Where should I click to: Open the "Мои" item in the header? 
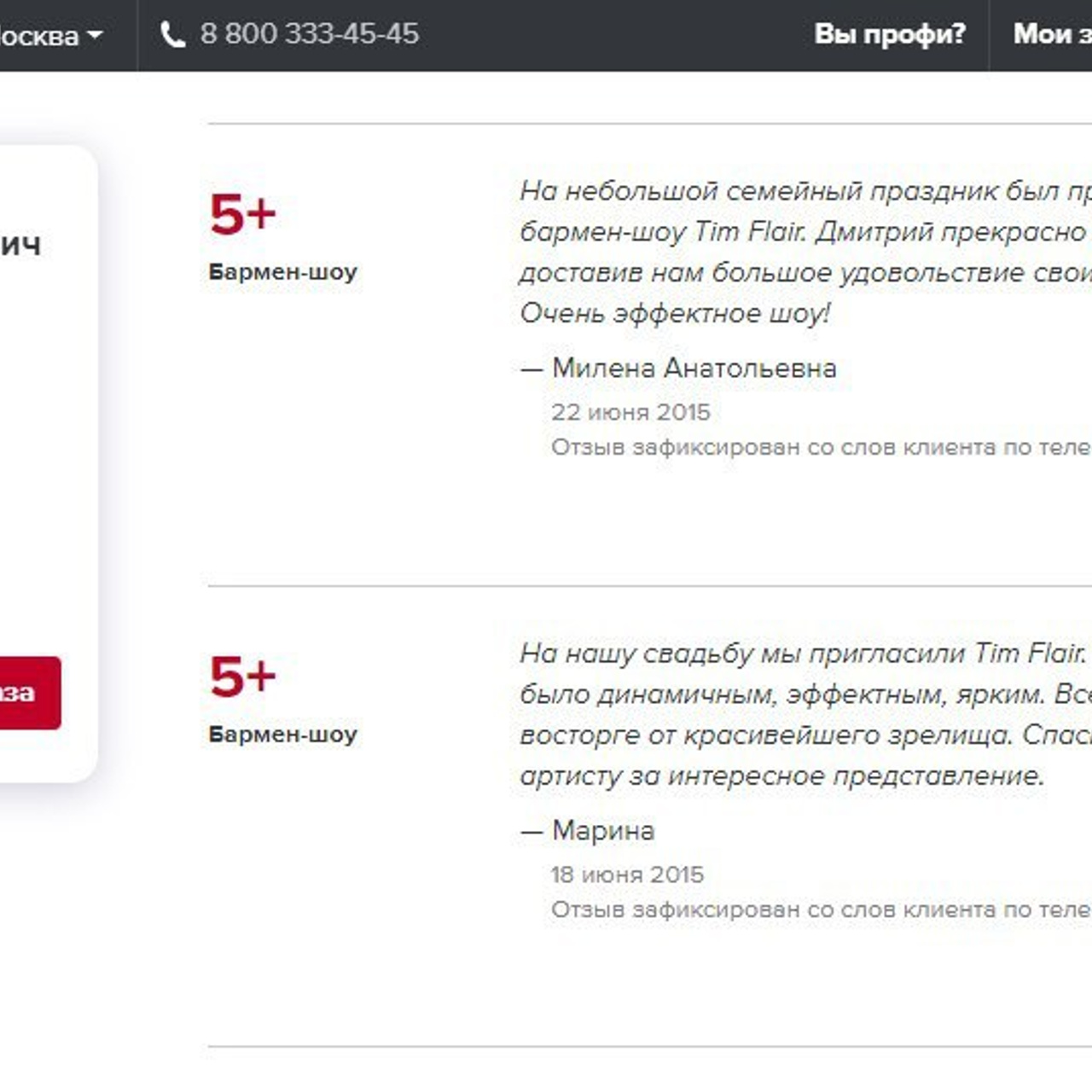click(1051, 34)
